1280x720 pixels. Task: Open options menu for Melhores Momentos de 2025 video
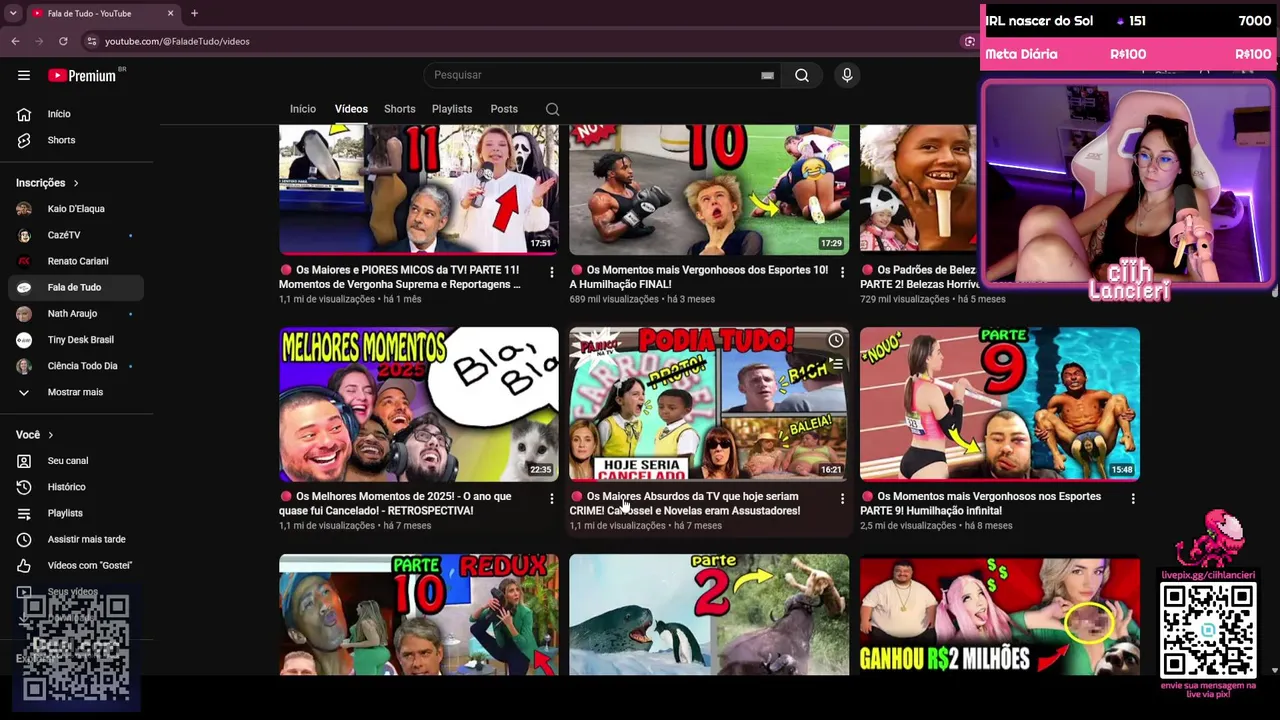coord(551,498)
